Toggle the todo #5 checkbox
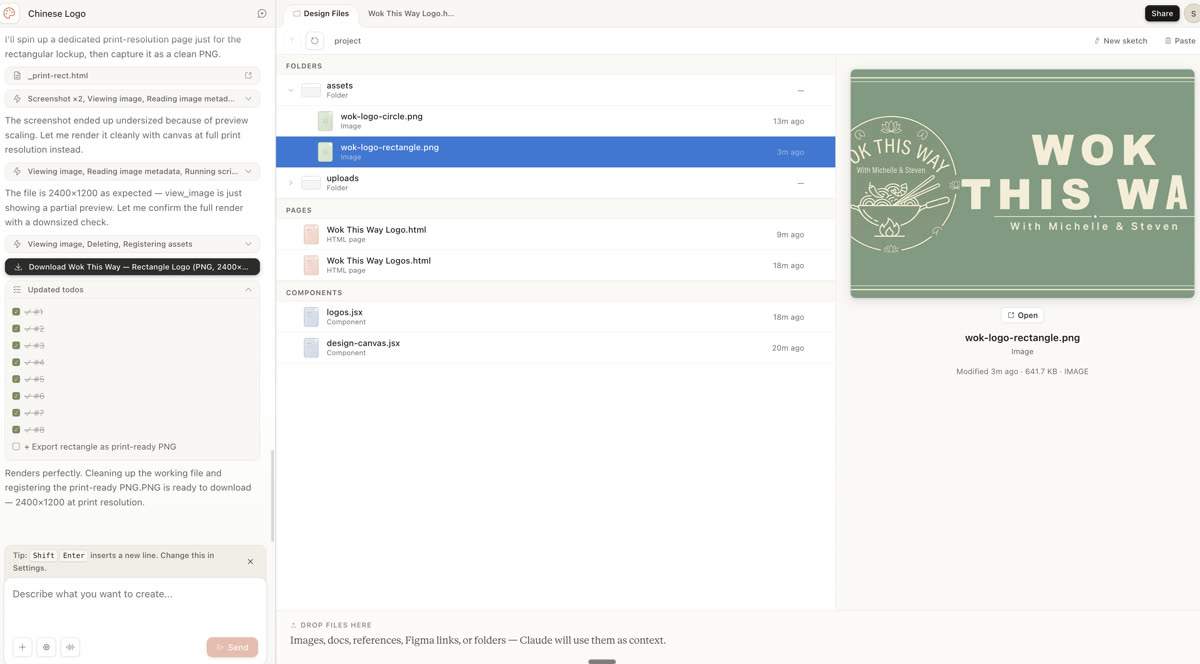 (x=16, y=379)
